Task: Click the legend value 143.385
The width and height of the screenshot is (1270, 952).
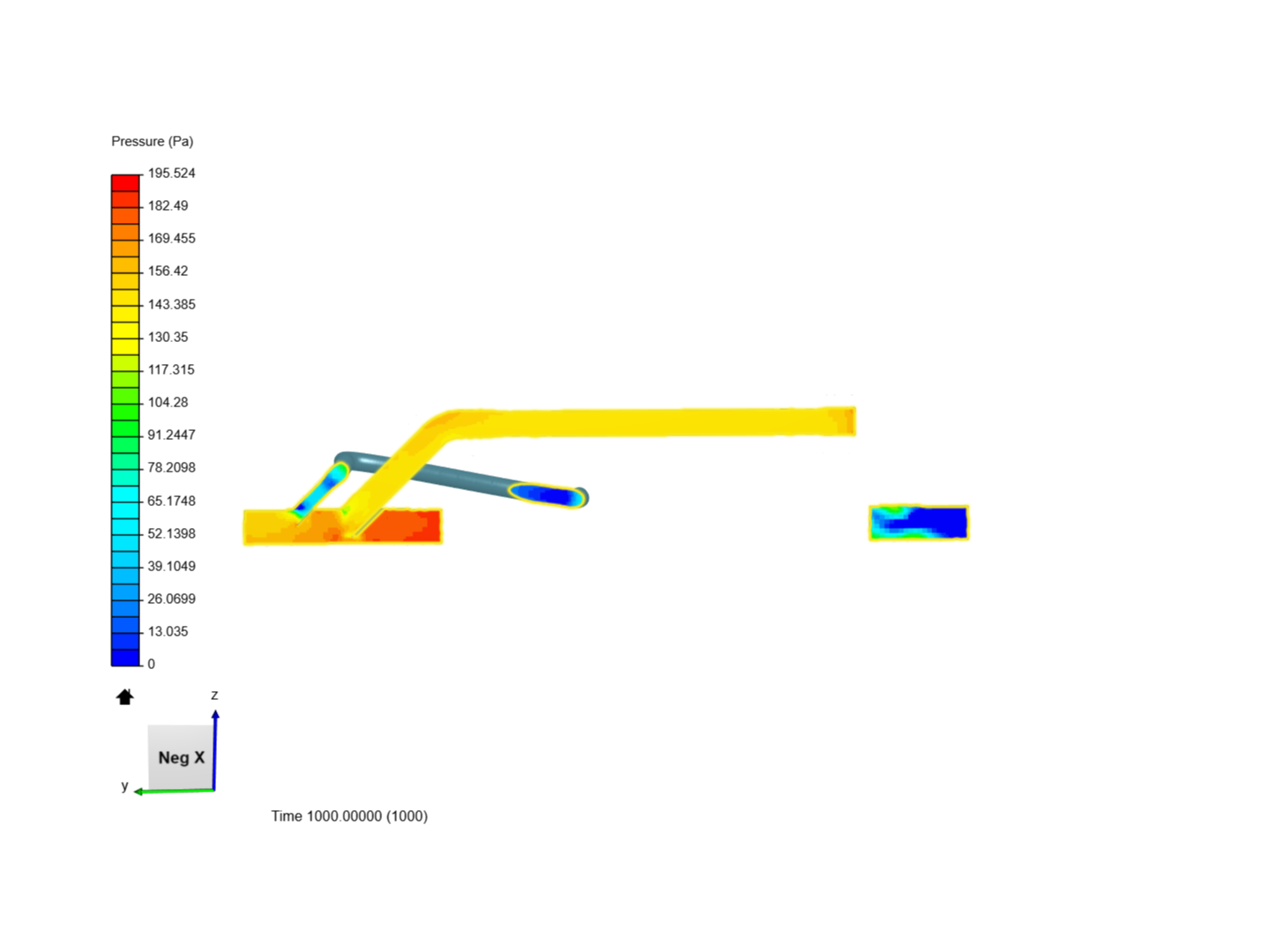Action: (x=171, y=304)
